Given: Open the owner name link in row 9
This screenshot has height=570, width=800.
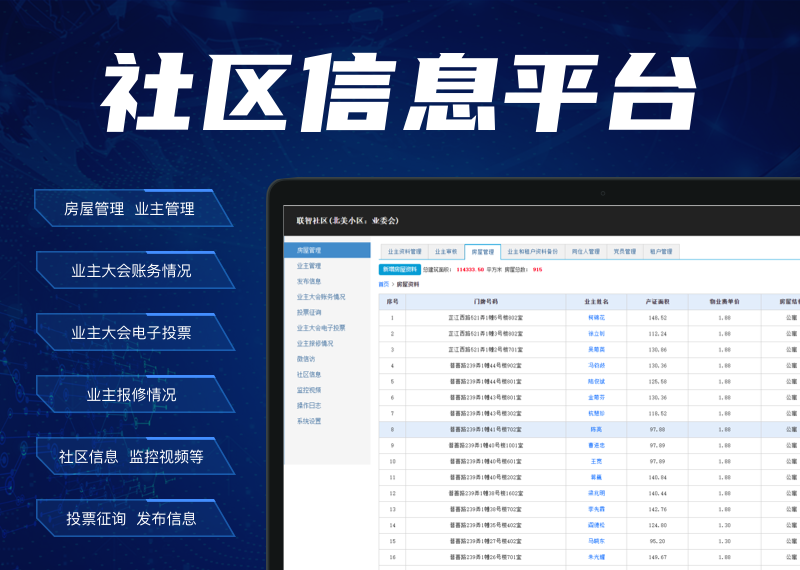Looking at the screenshot, I should (596, 445).
